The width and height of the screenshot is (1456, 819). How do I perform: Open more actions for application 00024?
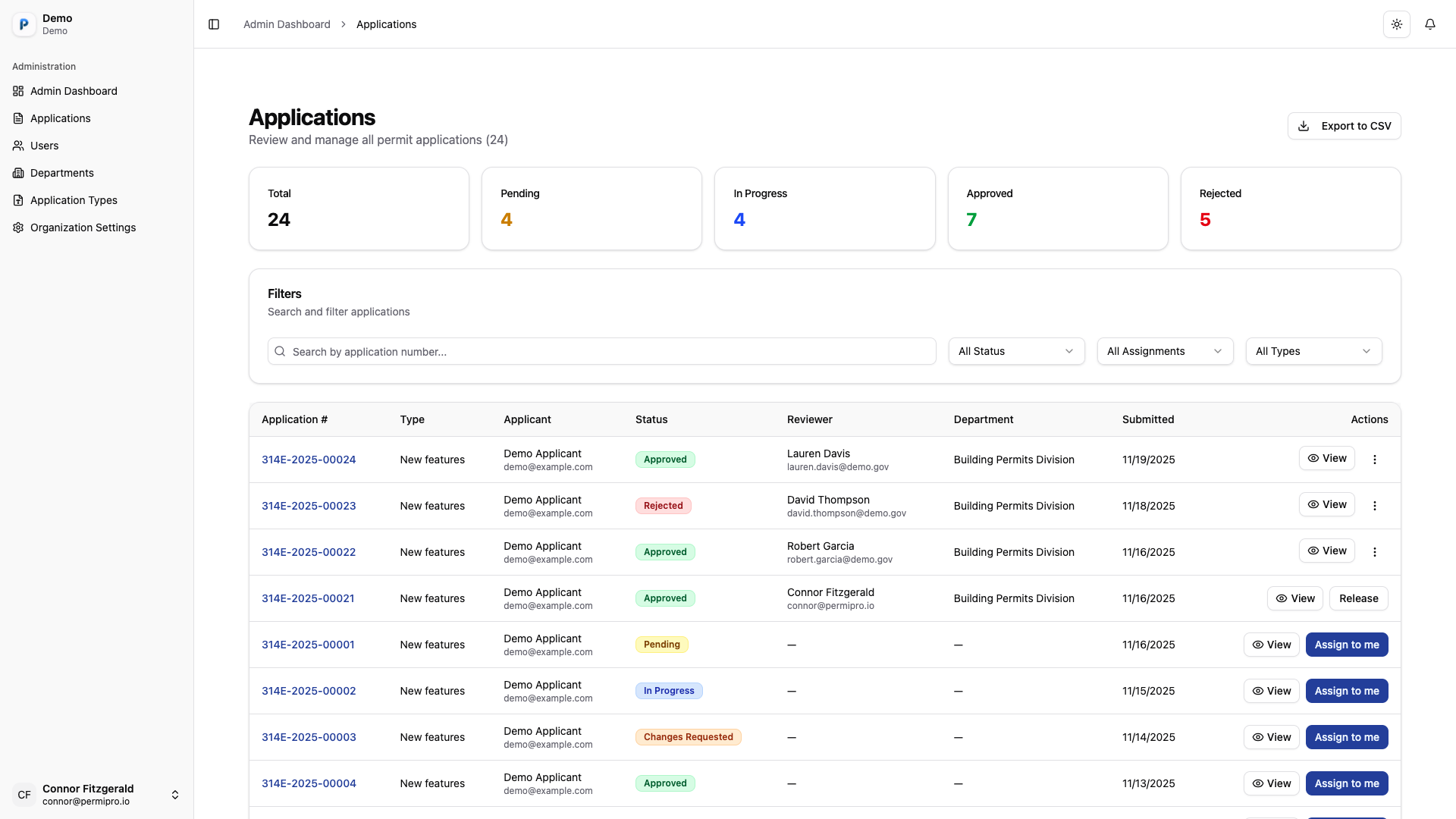click(1374, 460)
